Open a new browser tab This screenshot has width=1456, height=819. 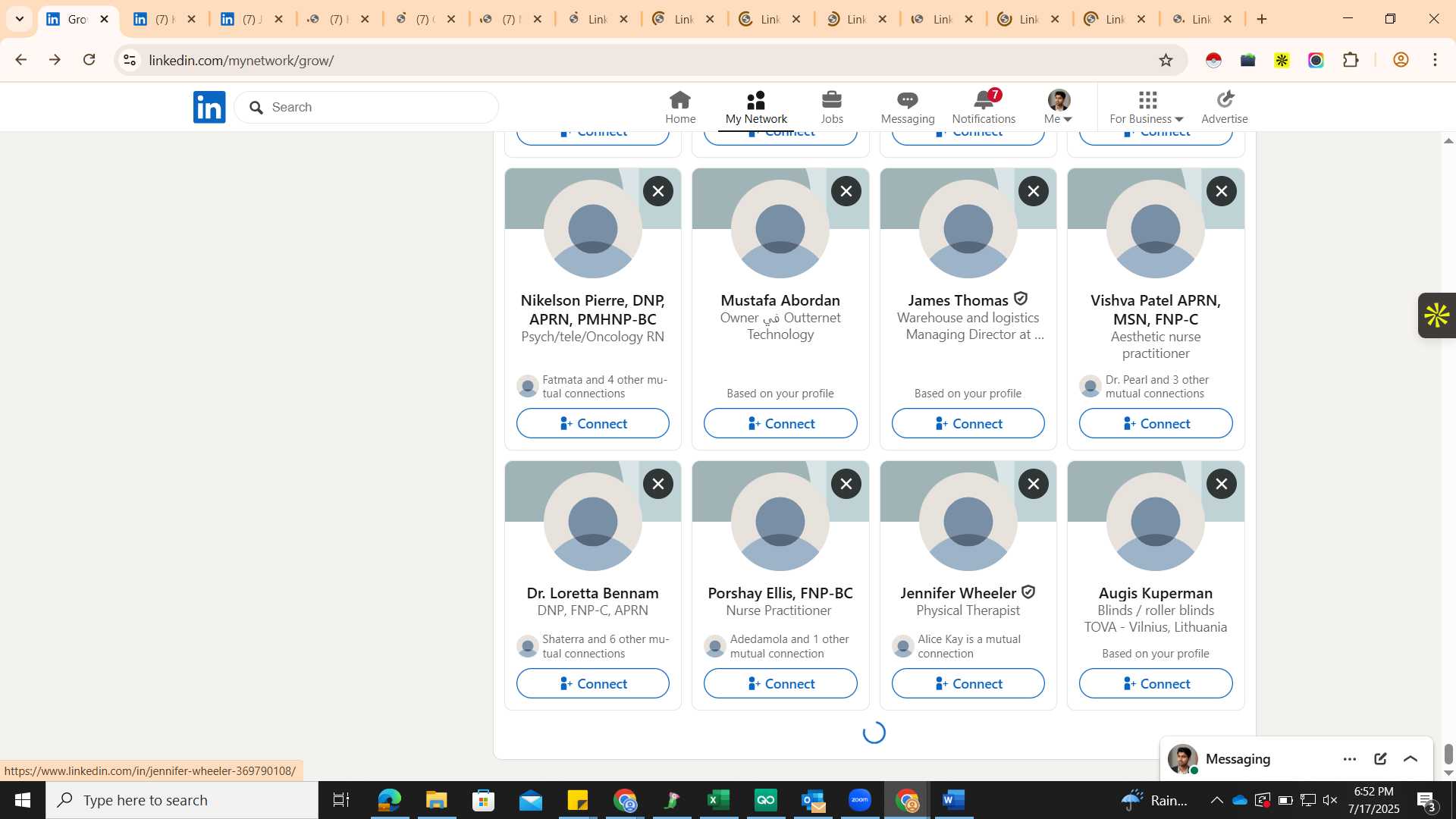pos(1262,19)
